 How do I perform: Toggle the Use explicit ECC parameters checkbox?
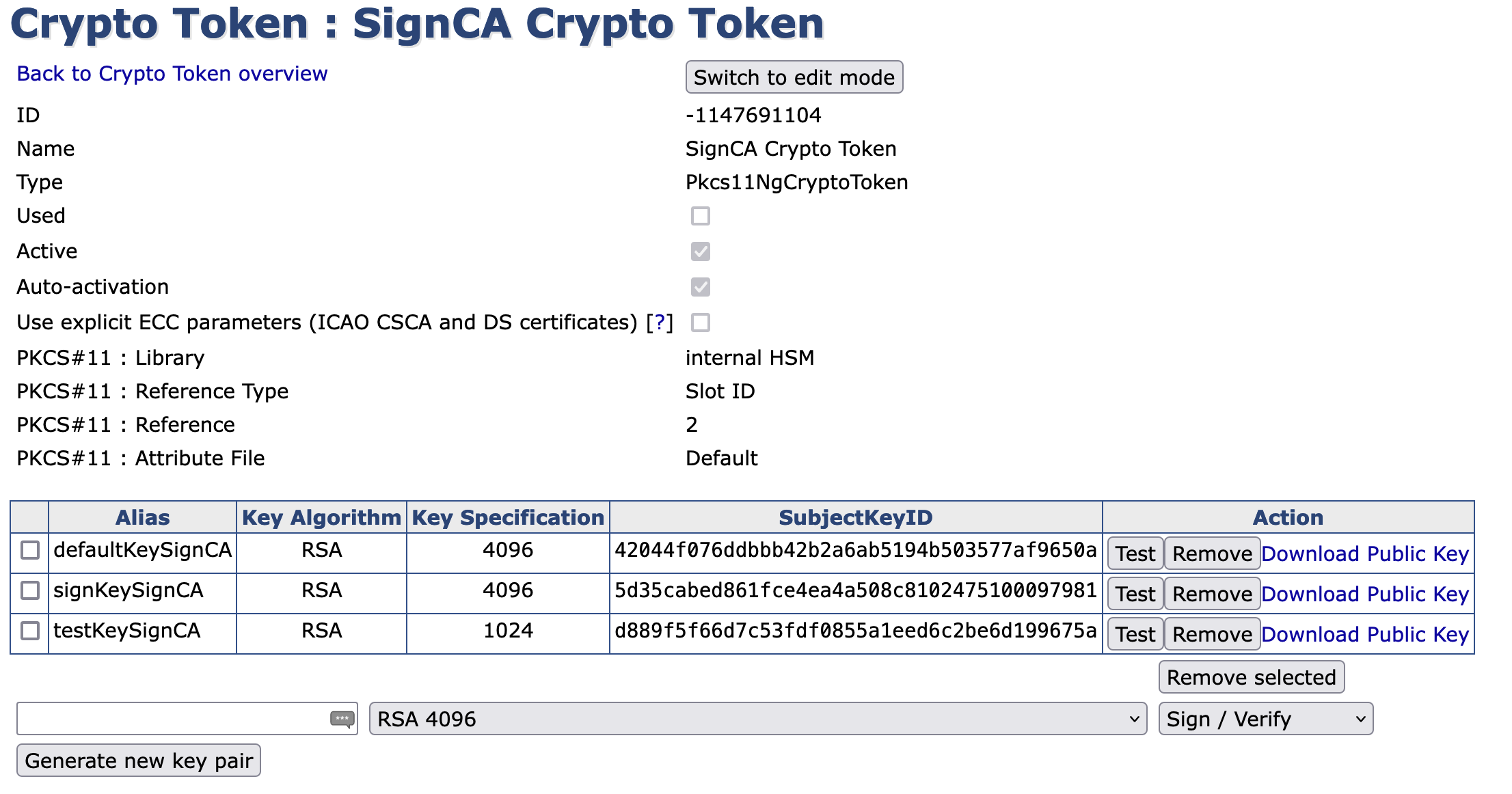click(x=701, y=323)
